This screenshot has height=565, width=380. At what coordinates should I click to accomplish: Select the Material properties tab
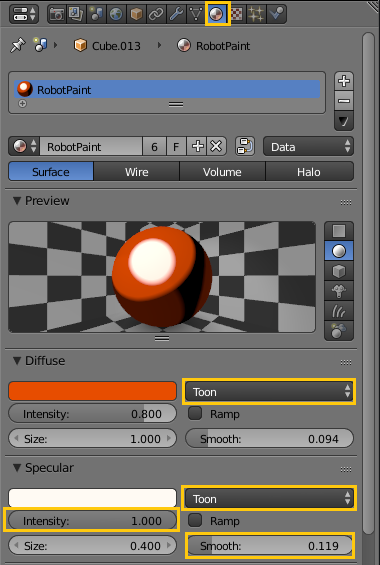[217, 14]
